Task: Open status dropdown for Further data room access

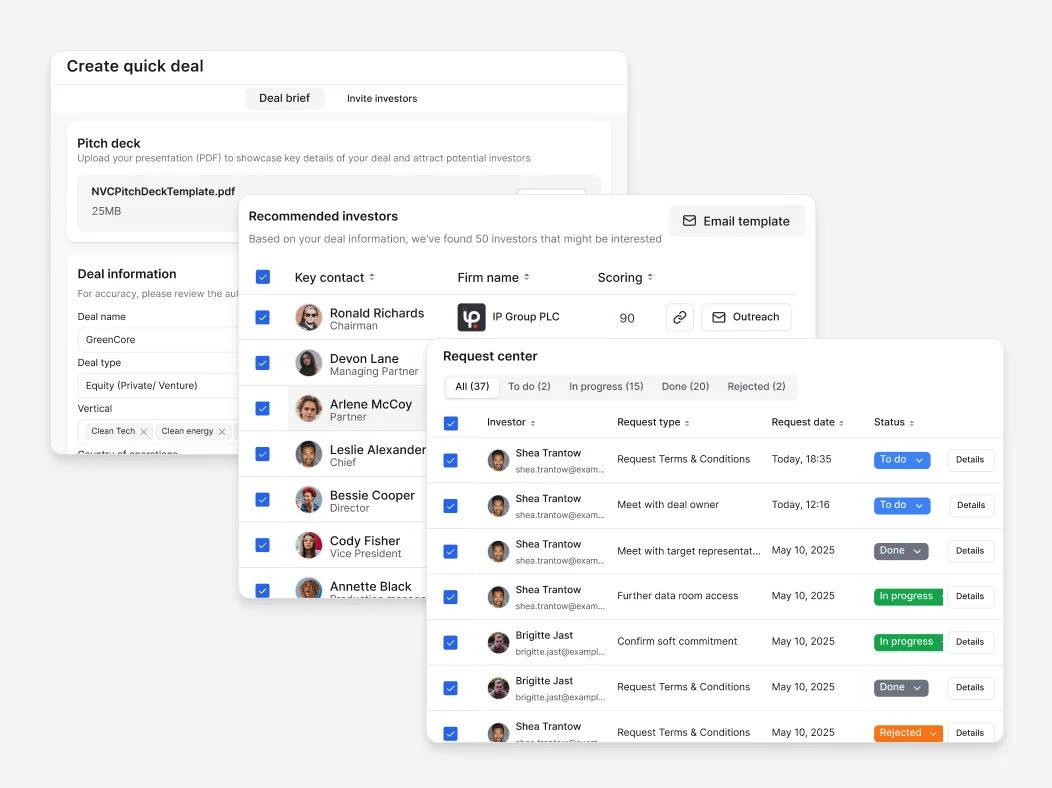Action: coord(908,596)
